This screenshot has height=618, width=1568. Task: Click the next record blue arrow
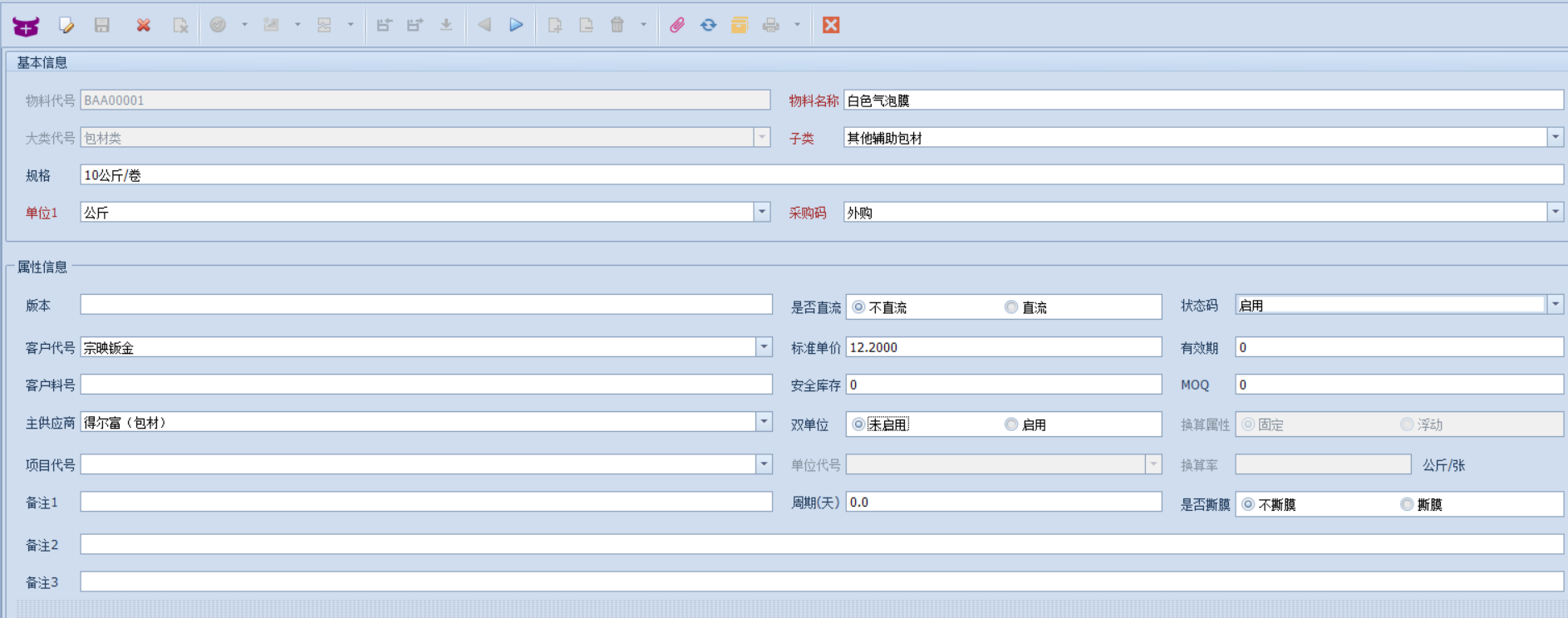click(516, 25)
